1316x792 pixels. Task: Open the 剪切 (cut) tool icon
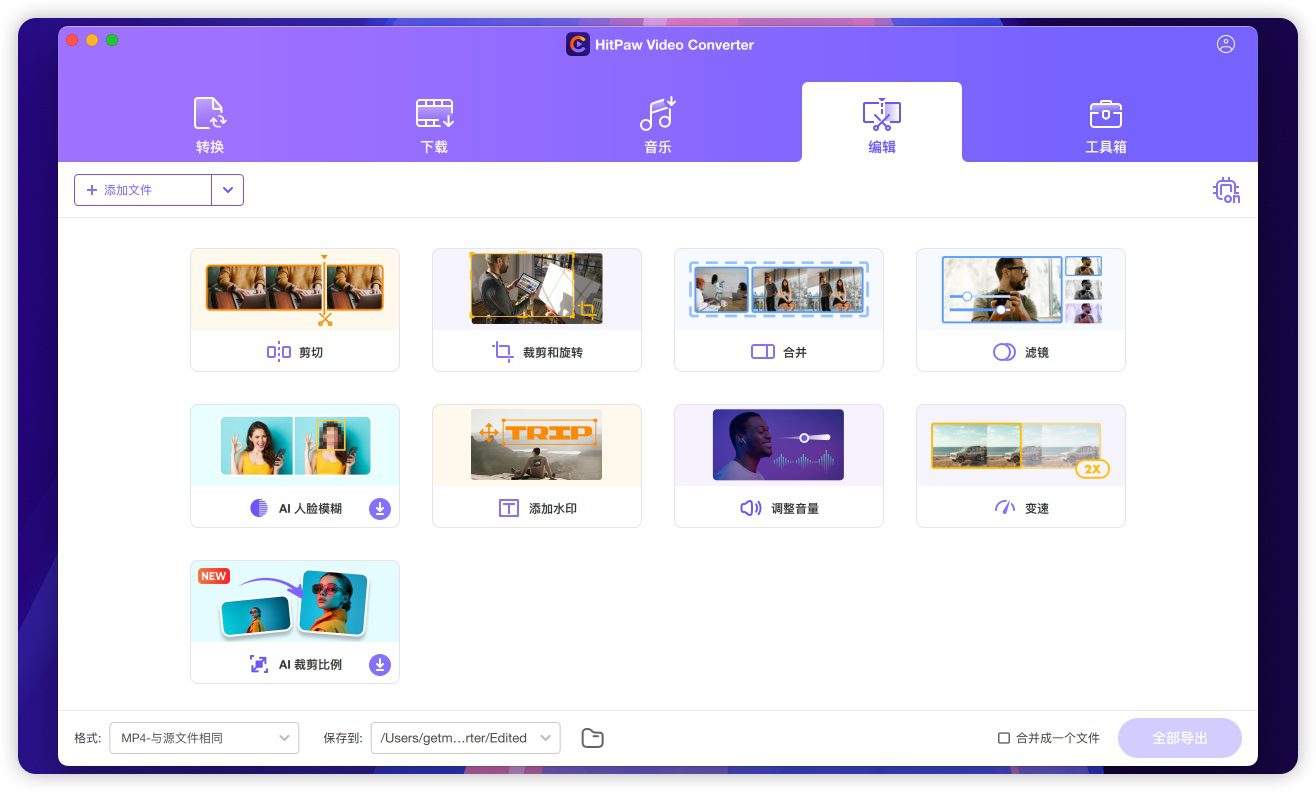click(279, 352)
